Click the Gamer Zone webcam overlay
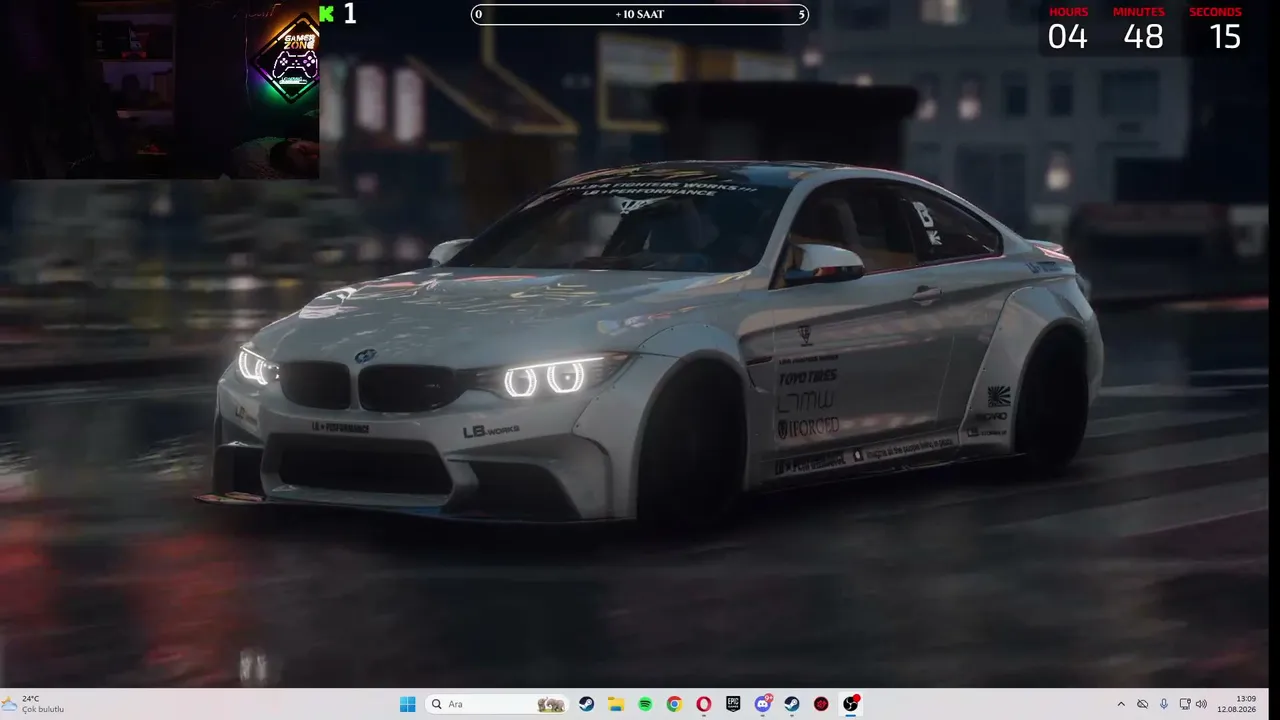The image size is (1280, 720). 160,90
